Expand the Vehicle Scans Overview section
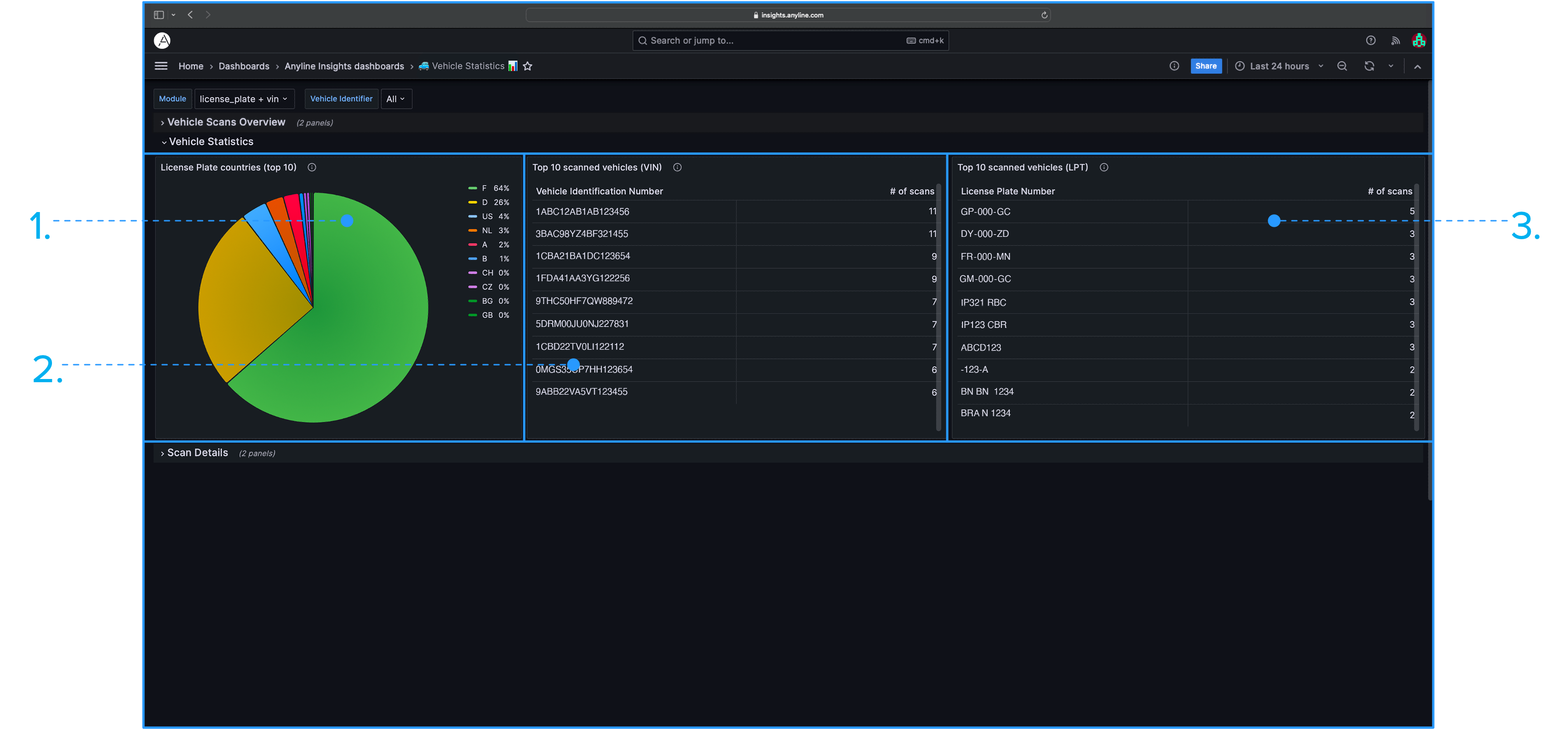The image size is (1568, 729). (x=163, y=122)
